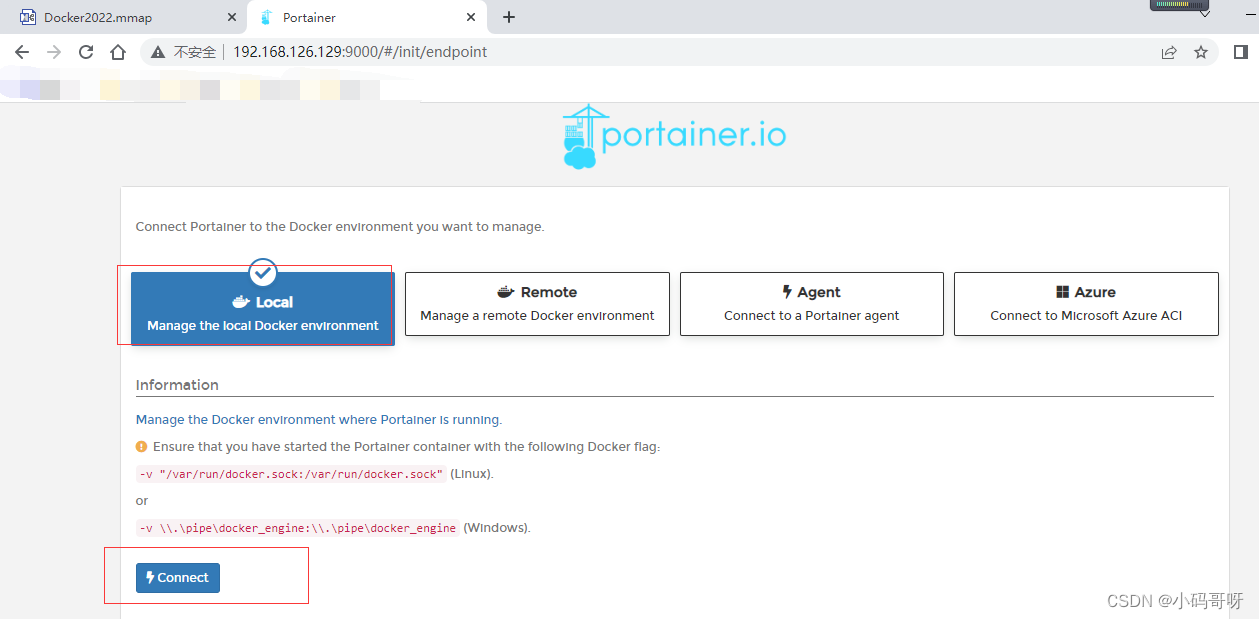Choose the Remote Docker environment option

coord(537,304)
